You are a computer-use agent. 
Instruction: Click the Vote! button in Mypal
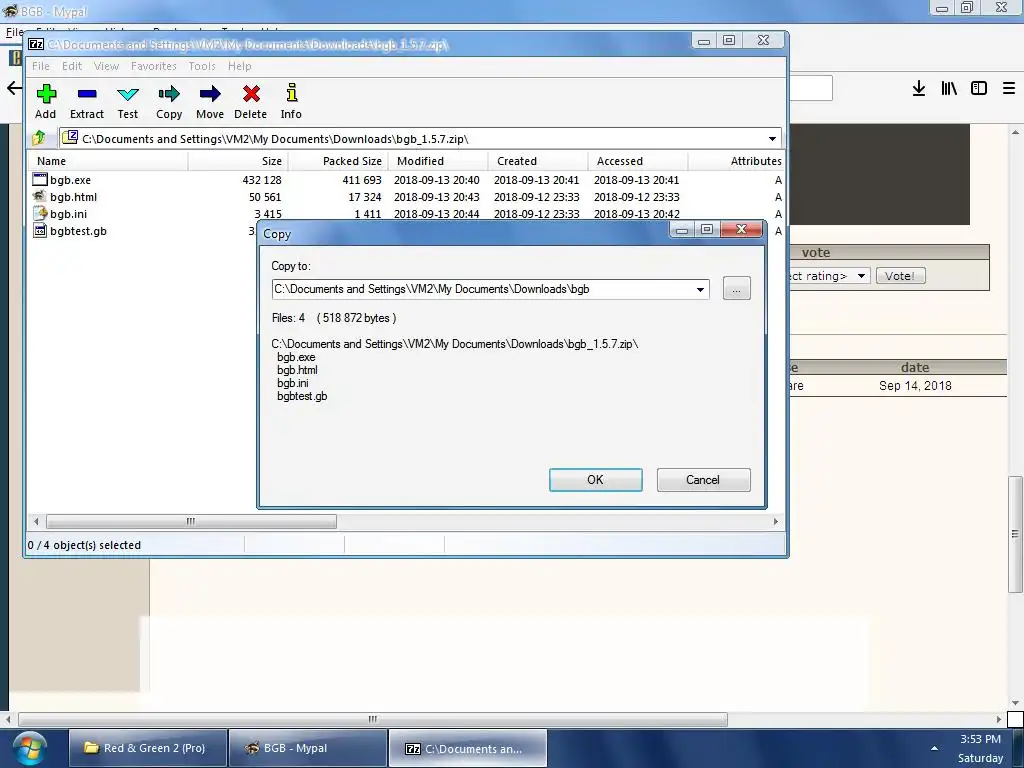point(900,276)
